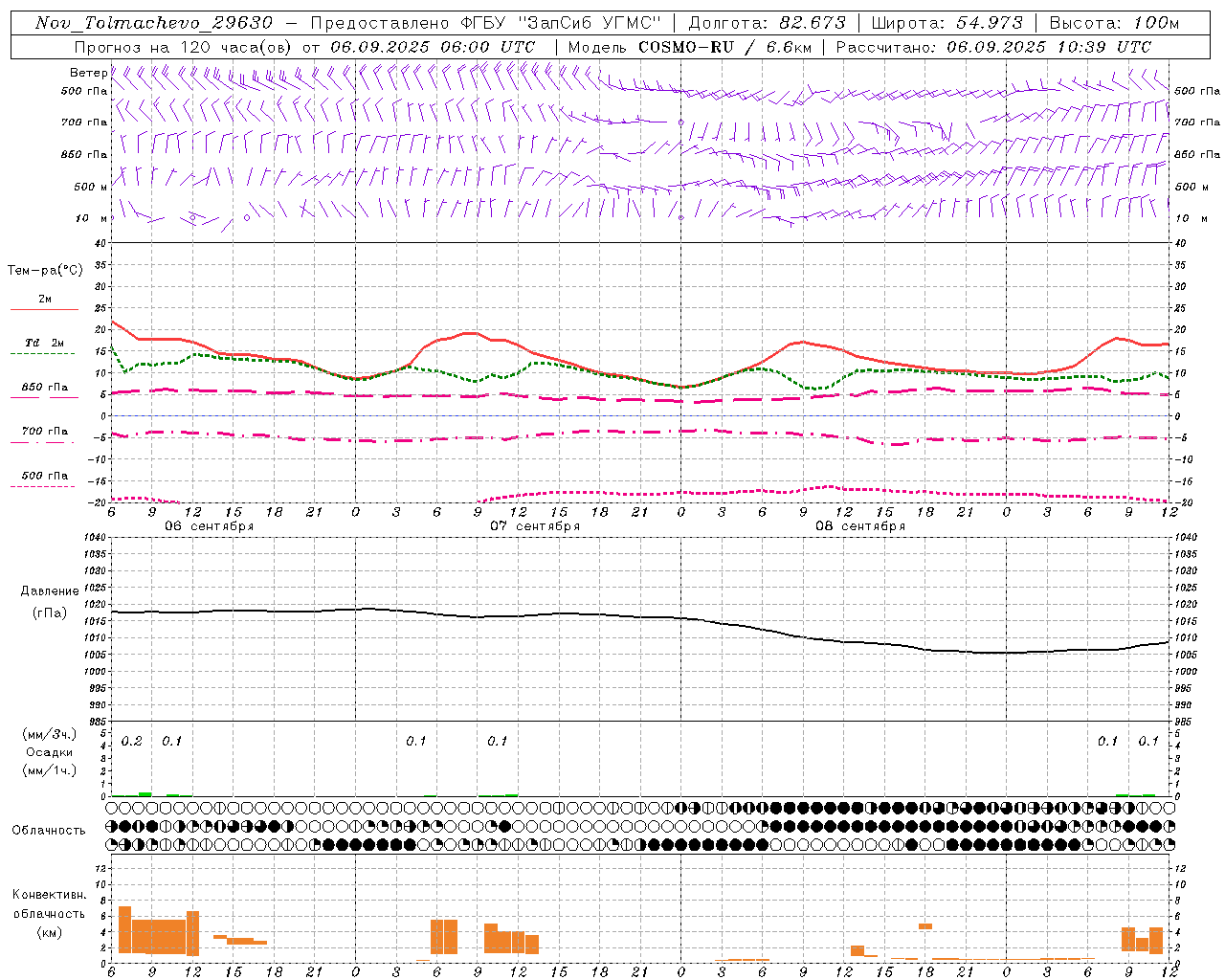Screen dimensions: 1225x980
Task: Select the Широта: 54.973 value
Action: 946,23
